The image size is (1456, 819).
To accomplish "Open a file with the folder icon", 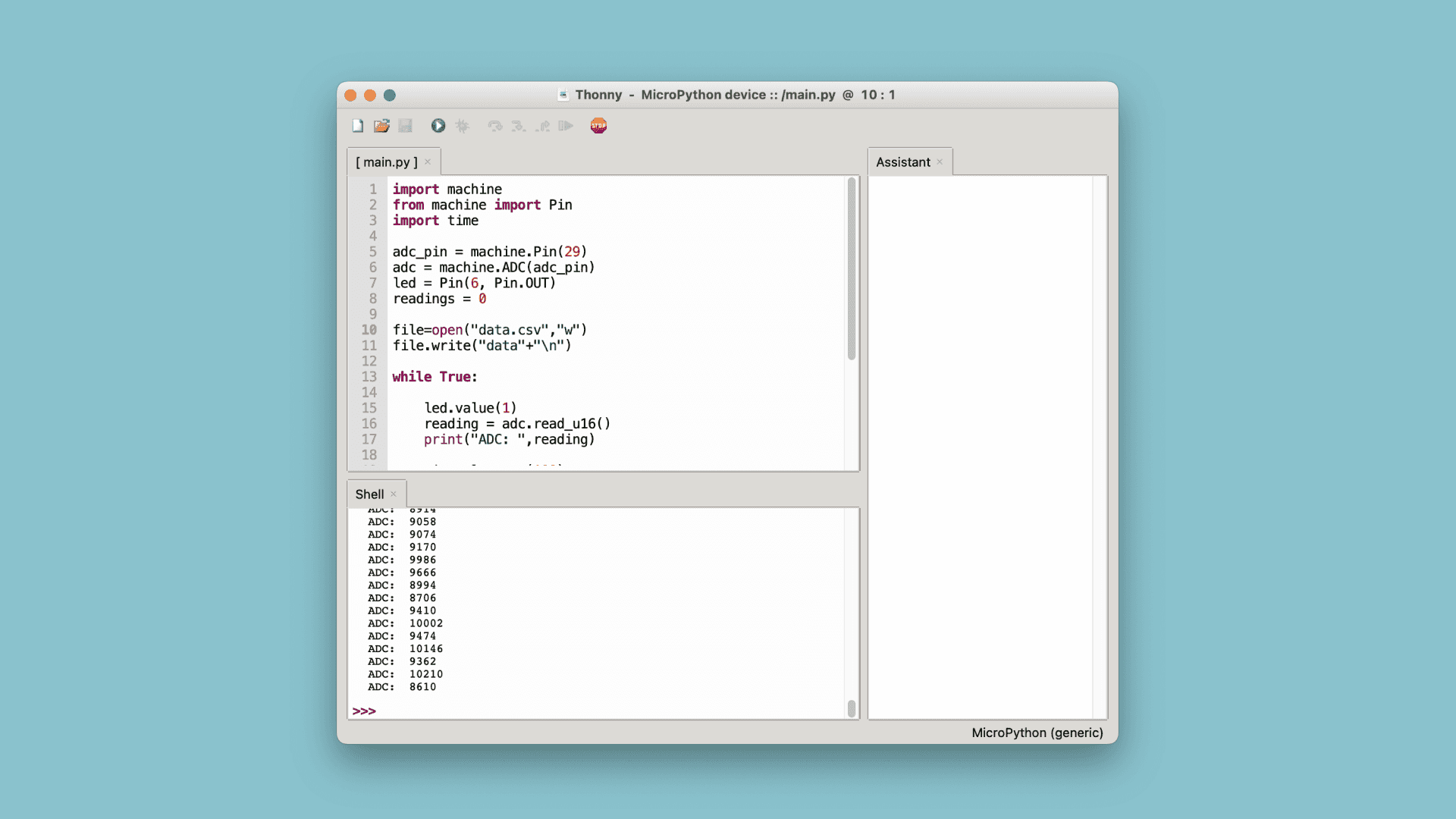I will [381, 126].
